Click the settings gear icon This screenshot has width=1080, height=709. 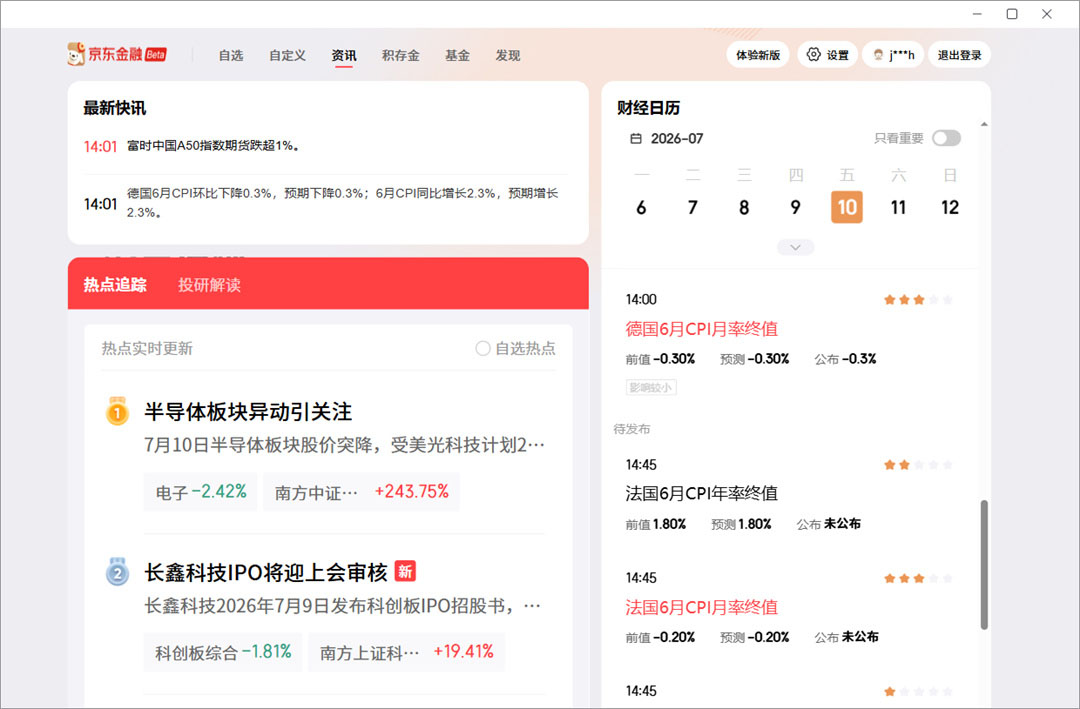(x=813, y=54)
